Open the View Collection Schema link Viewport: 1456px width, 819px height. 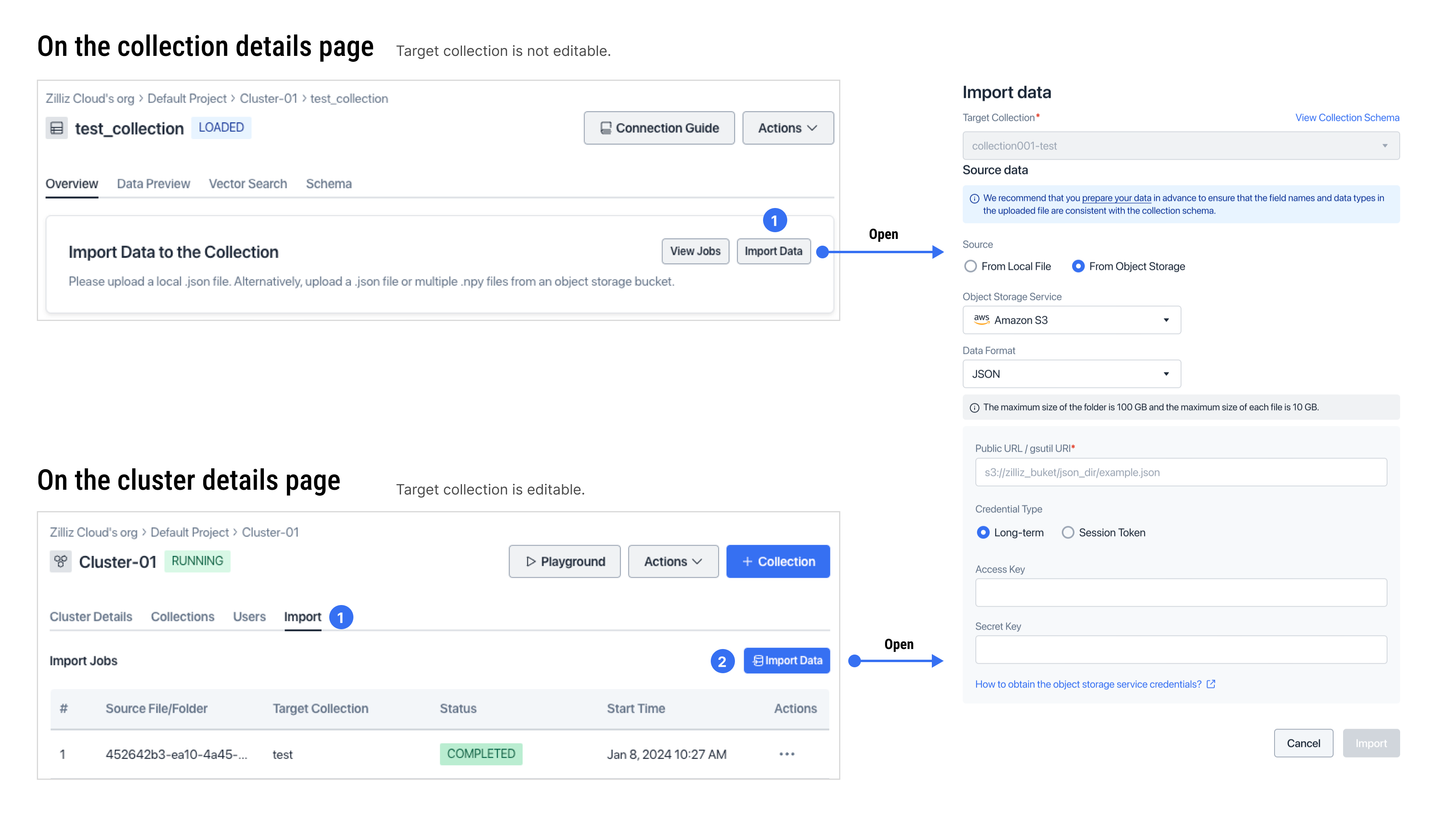pyautogui.click(x=1347, y=118)
